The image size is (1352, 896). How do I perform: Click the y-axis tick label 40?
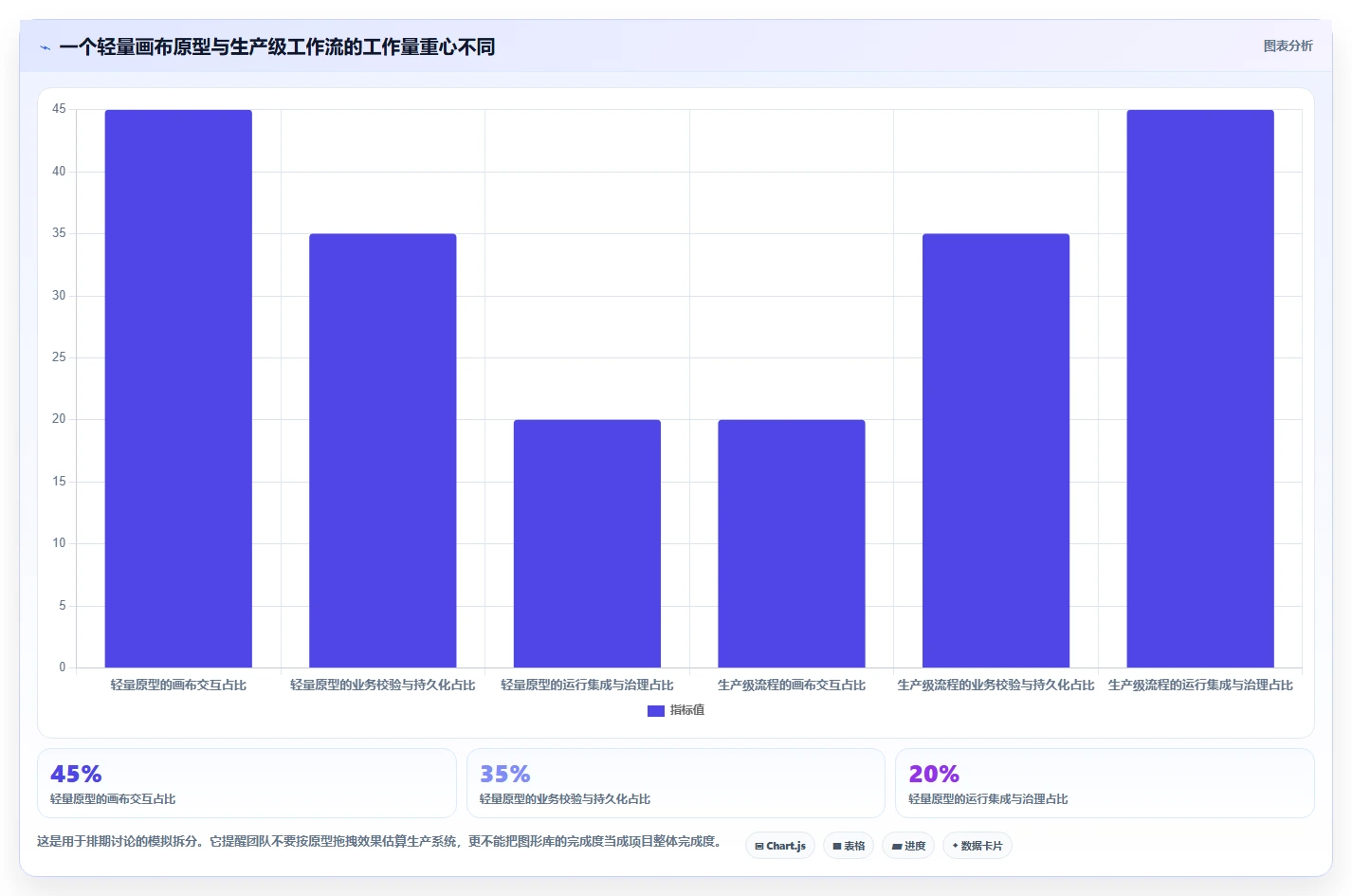tap(59, 172)
